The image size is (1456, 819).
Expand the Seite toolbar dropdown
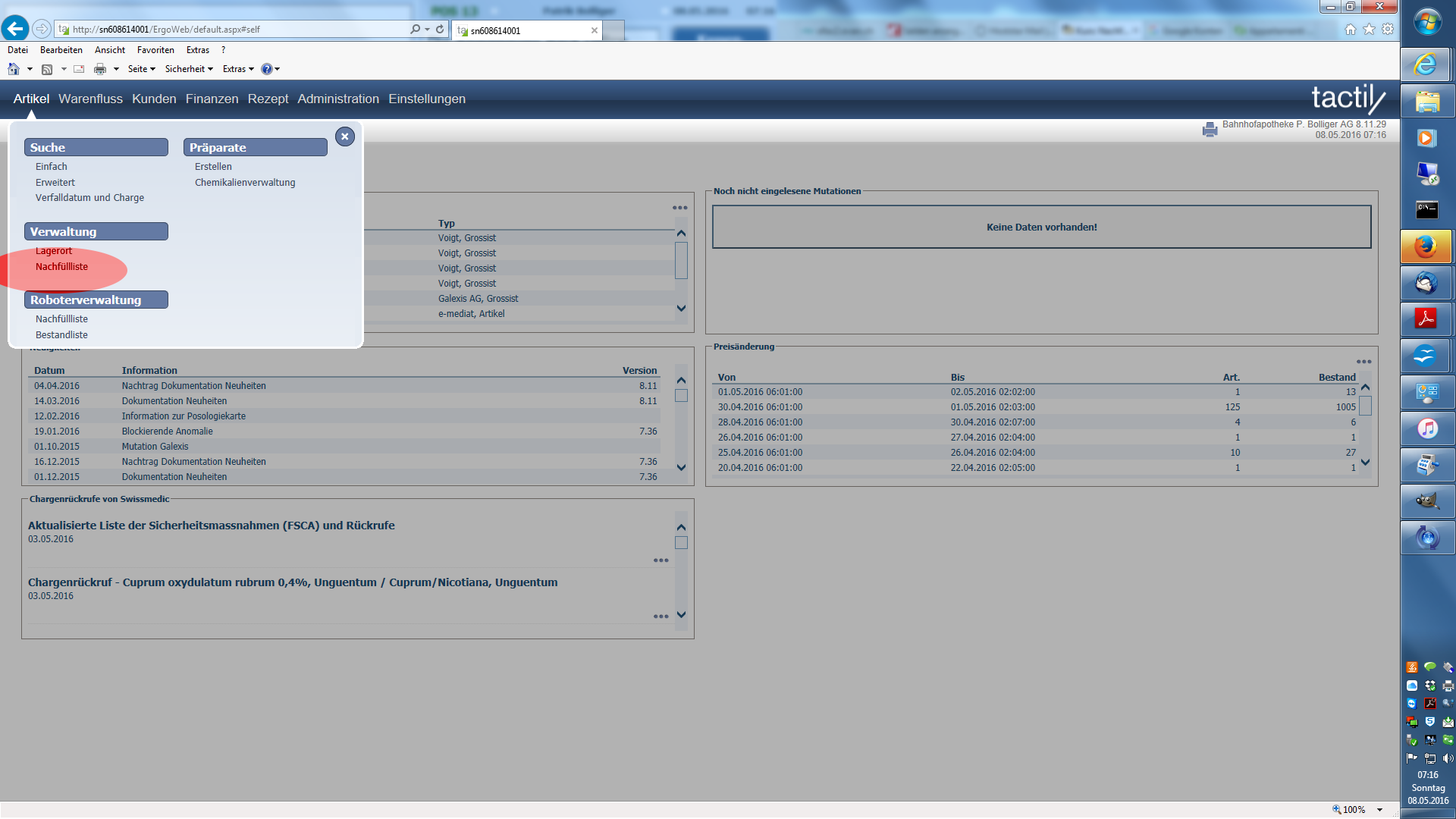click(141, 69)
